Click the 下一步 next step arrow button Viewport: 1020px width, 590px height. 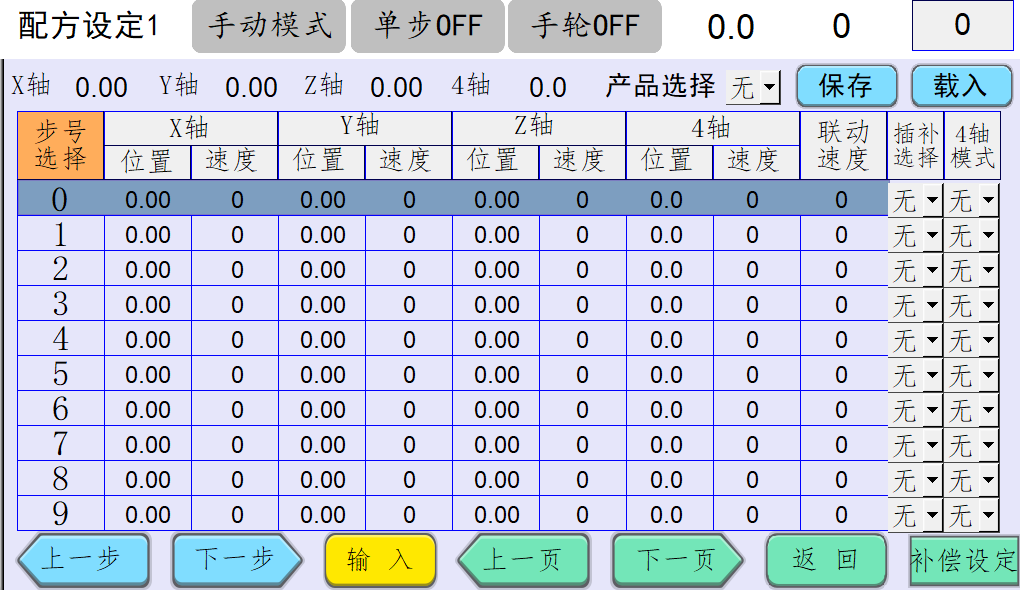point(236,559)
